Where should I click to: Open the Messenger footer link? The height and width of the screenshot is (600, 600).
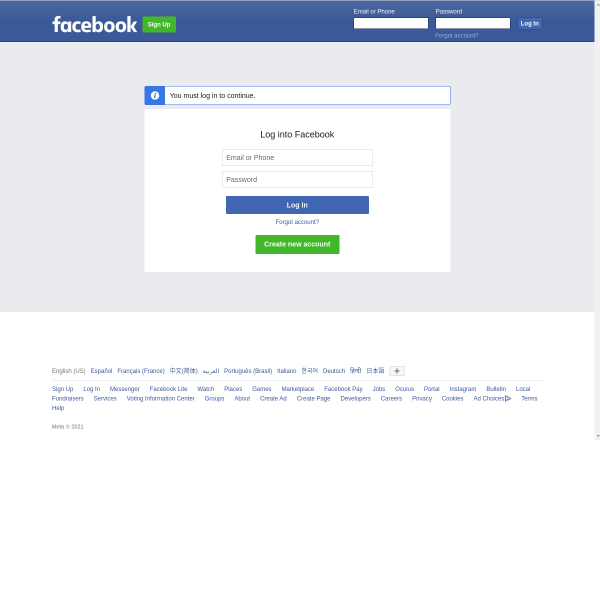(x=125, y=389)
